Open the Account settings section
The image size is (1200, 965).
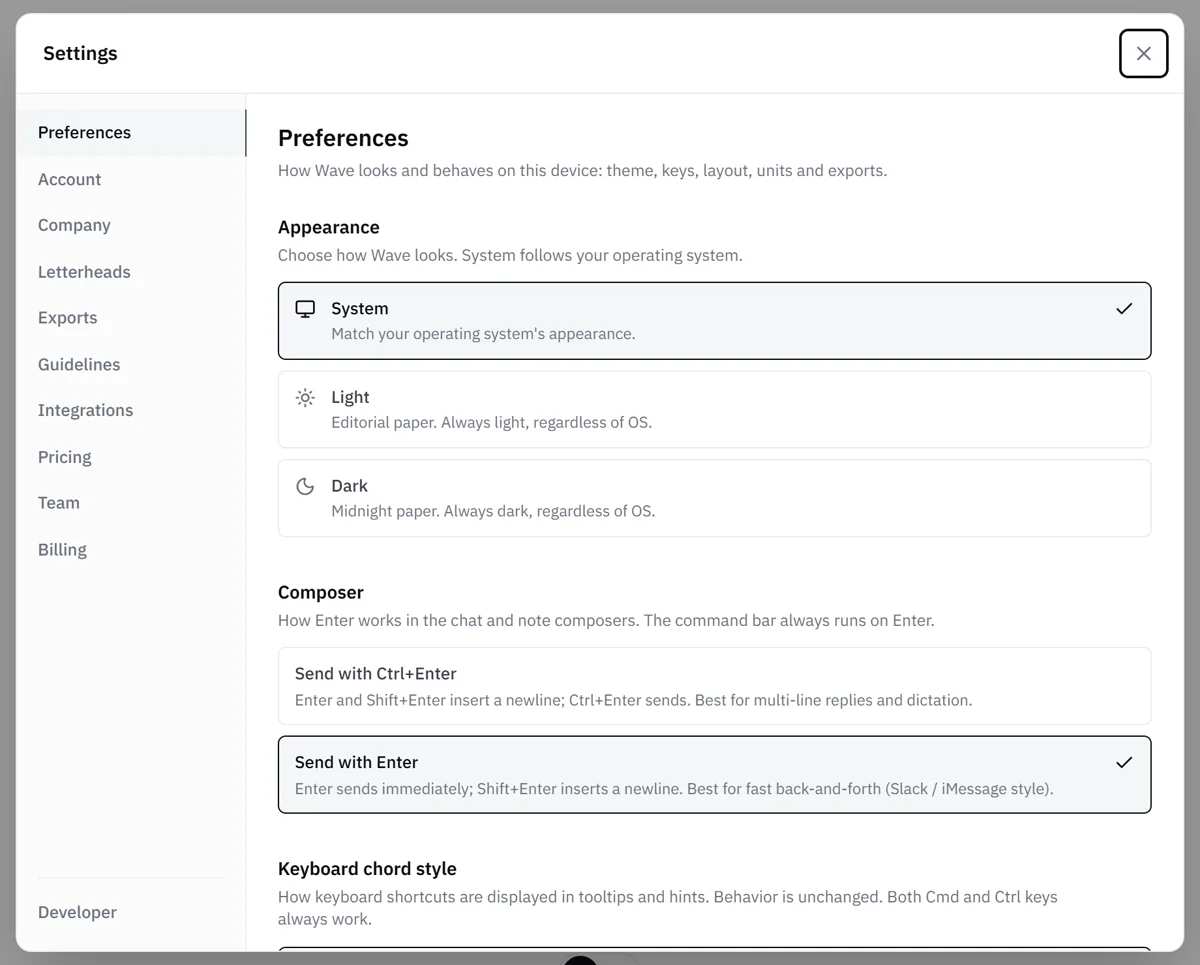131,179
